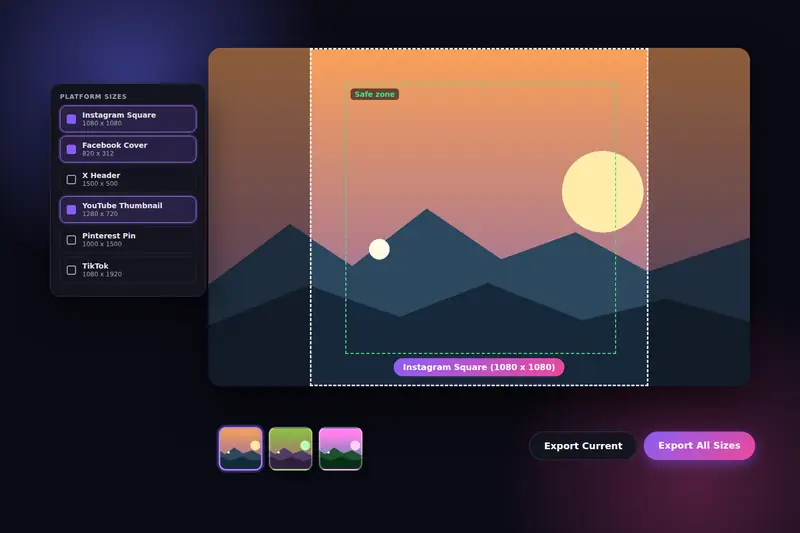The width and height of the screenshot is (800, 533).
Task: Click the small white moon in canvas
Action: click(x=379, y=249)
